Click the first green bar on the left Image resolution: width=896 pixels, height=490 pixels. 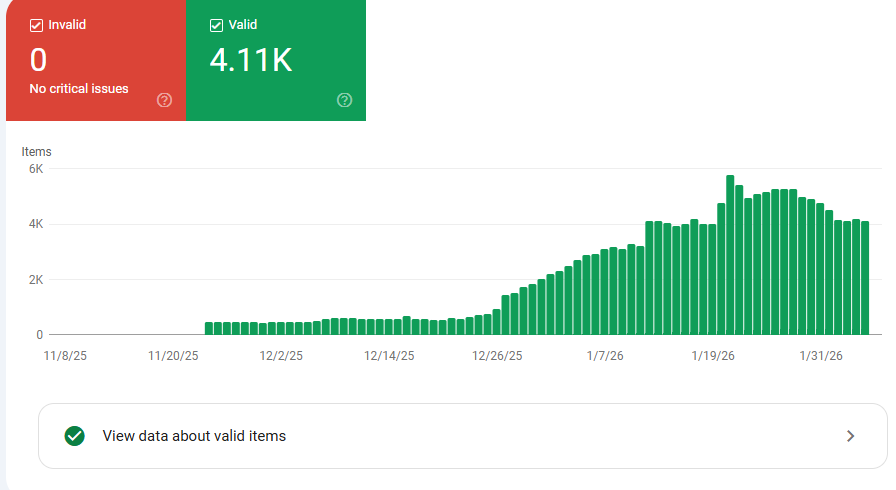pos(209,328)
